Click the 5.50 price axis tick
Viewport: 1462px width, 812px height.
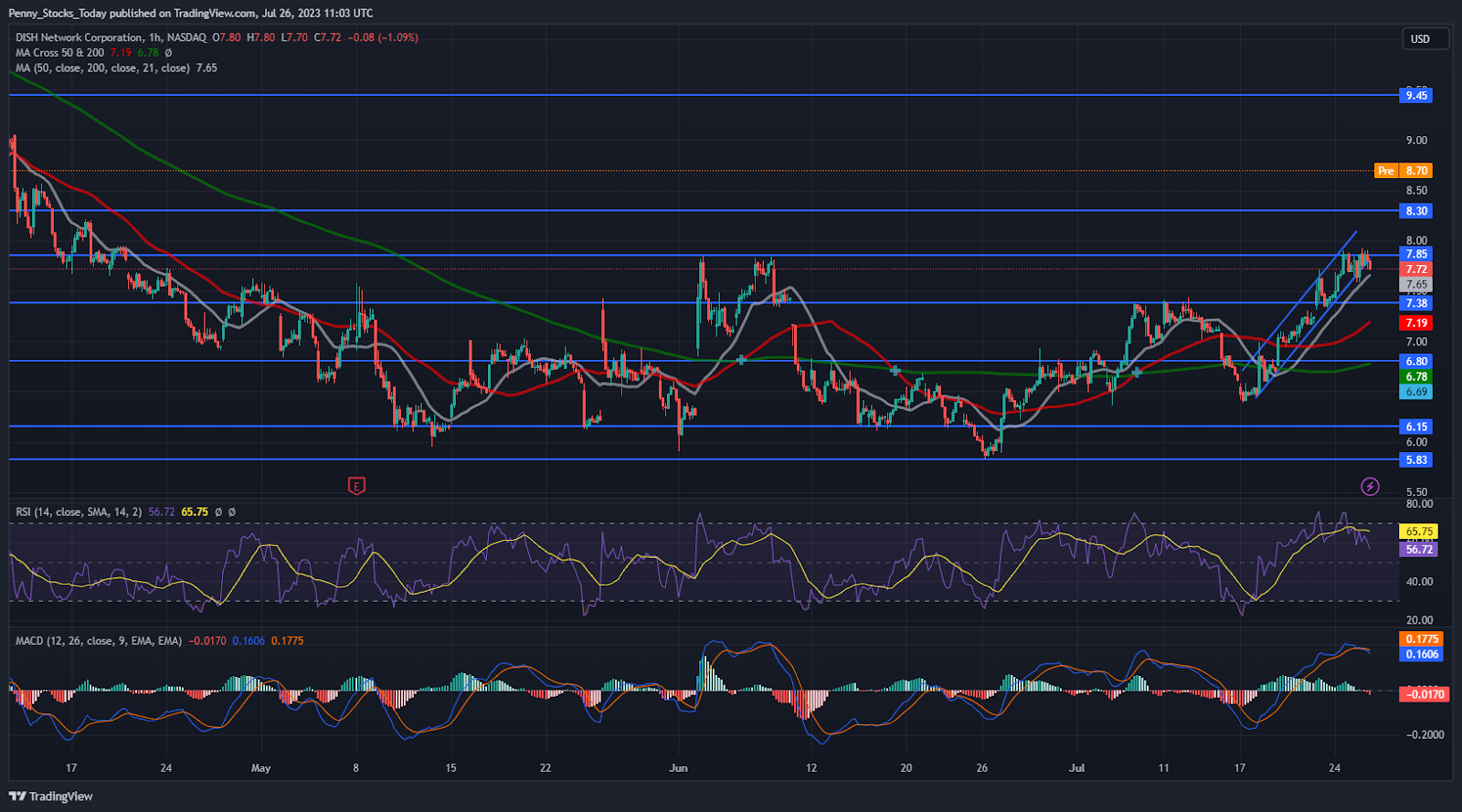click(x=1416, y=492)
